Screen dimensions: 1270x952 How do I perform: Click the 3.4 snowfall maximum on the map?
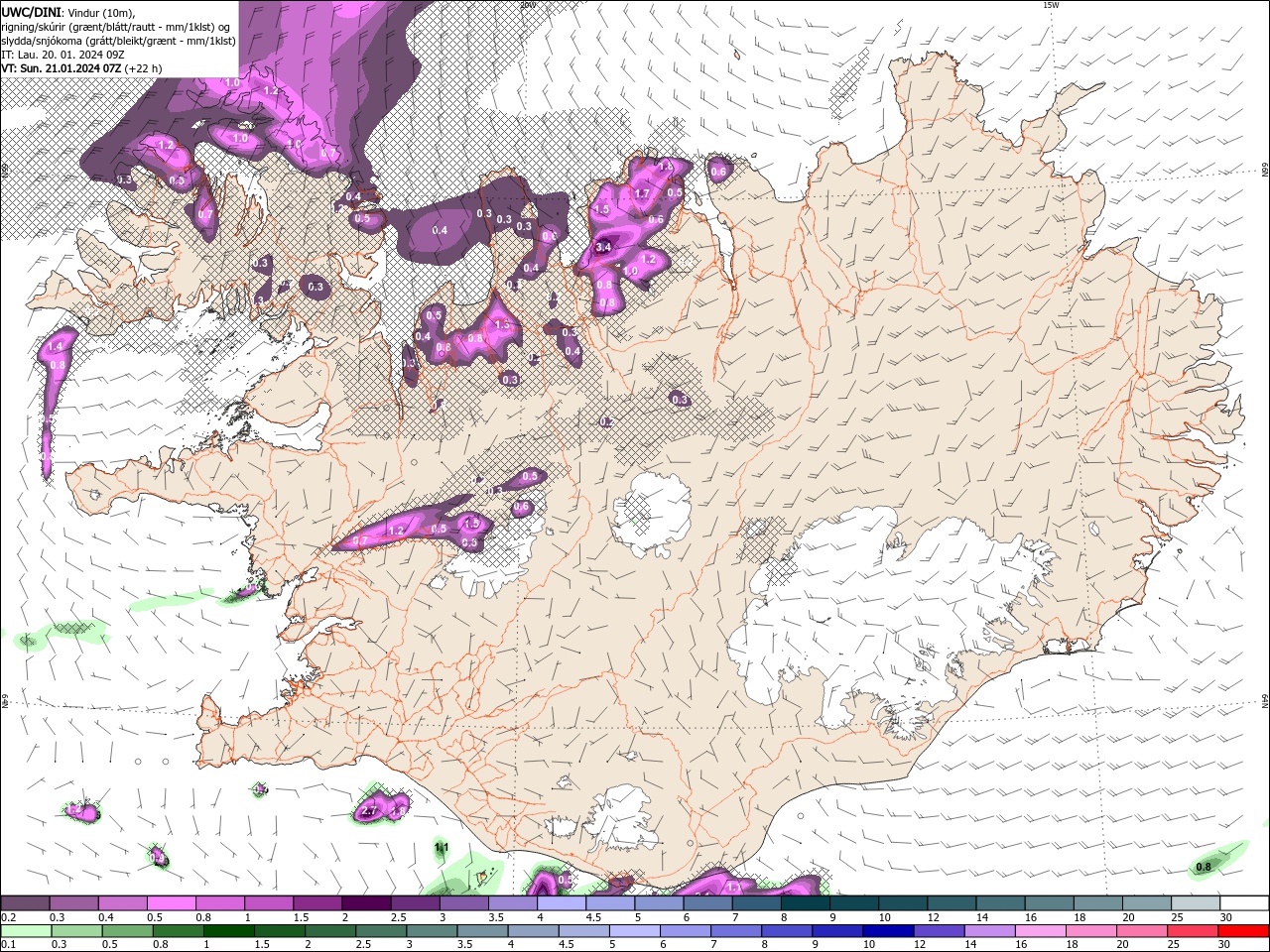(x=603, y=247)
